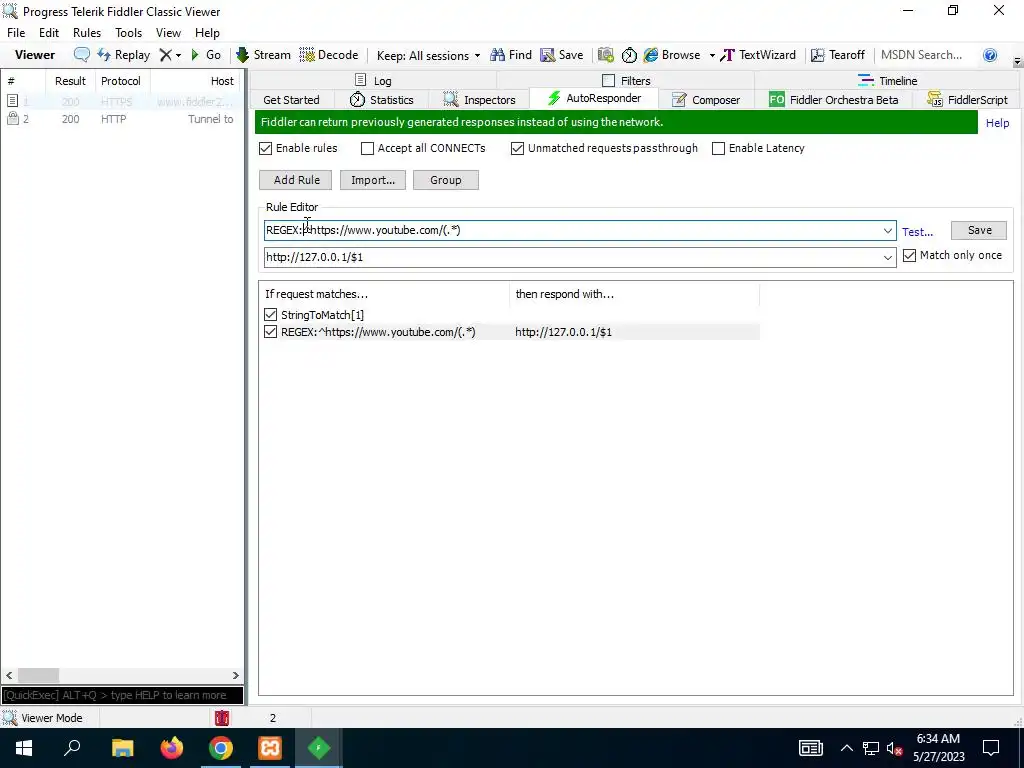Open Fiddler Orchestra Beta tab
The image size is (1024, 768).
click(x=833, y=100)
